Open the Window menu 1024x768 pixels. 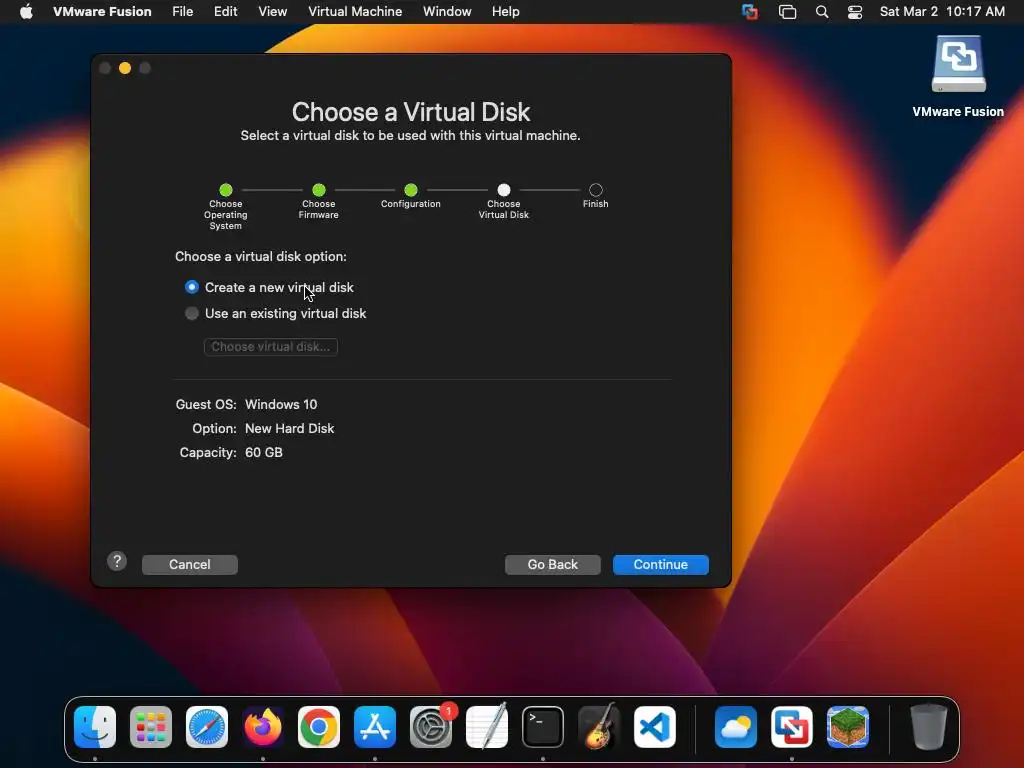coord(447,12)
